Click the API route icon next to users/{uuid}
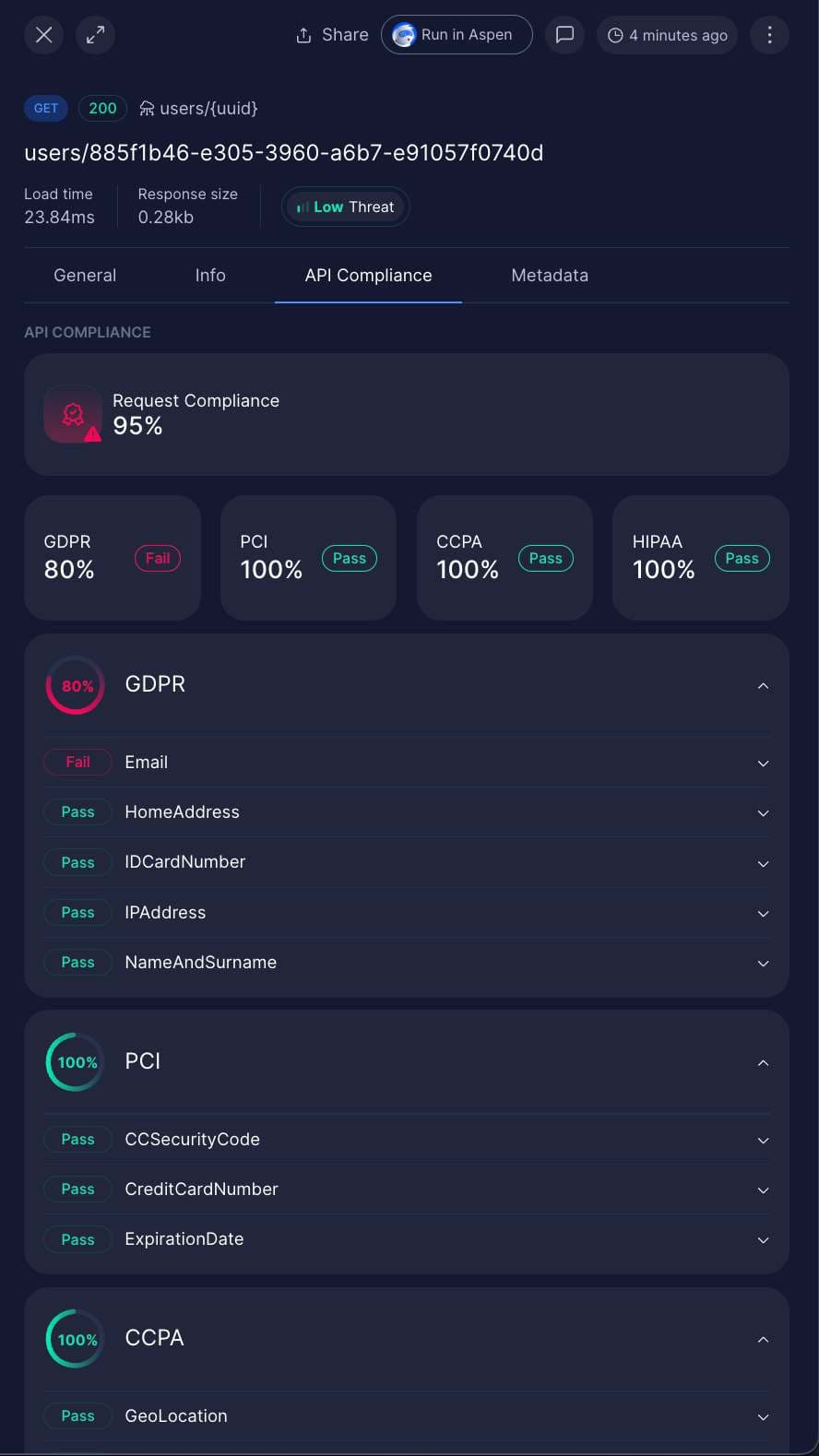Viewport: 819px width, 1456px height. [147, 108]
